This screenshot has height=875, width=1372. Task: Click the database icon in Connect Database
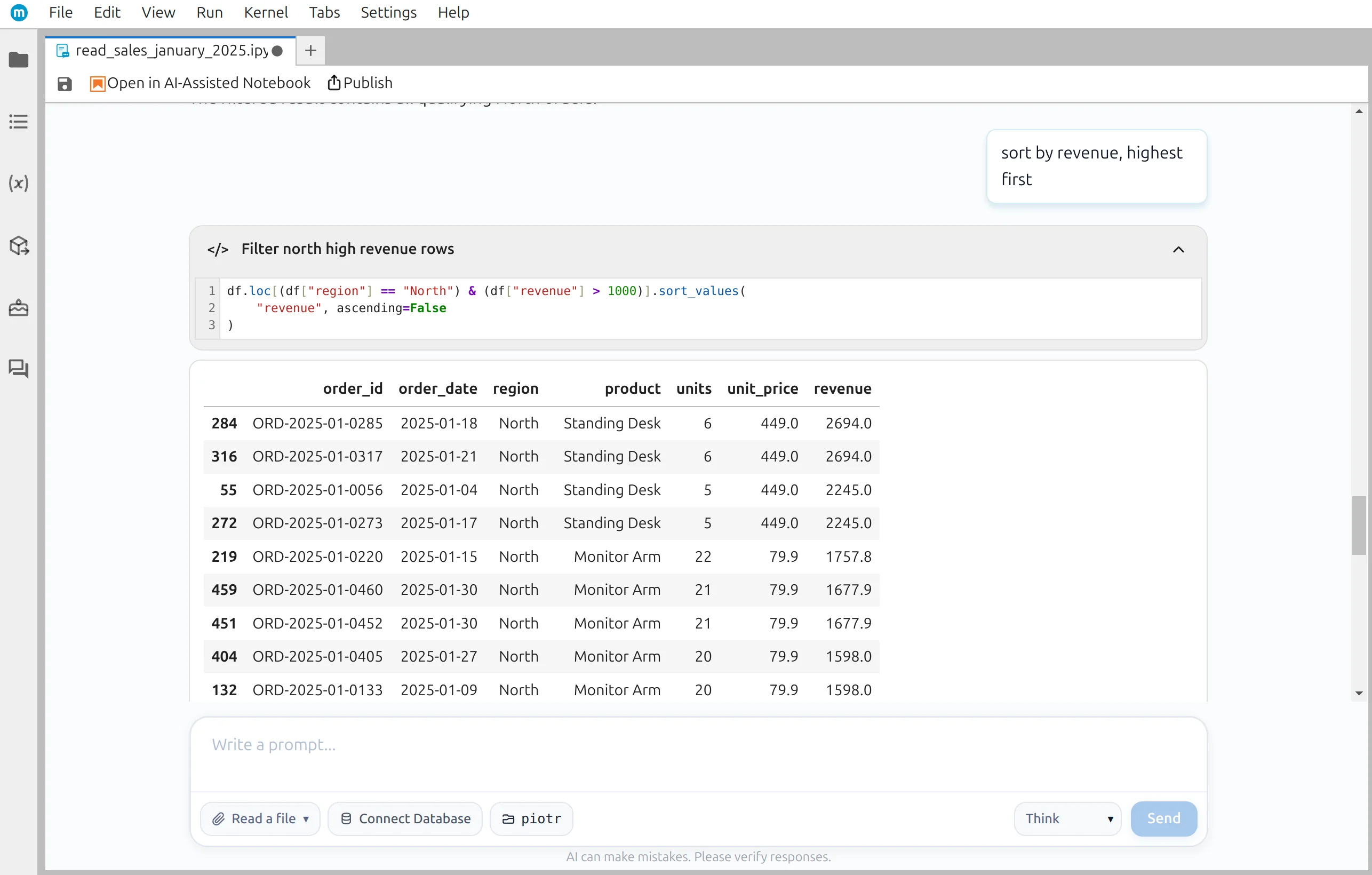(x=346, y=819)
